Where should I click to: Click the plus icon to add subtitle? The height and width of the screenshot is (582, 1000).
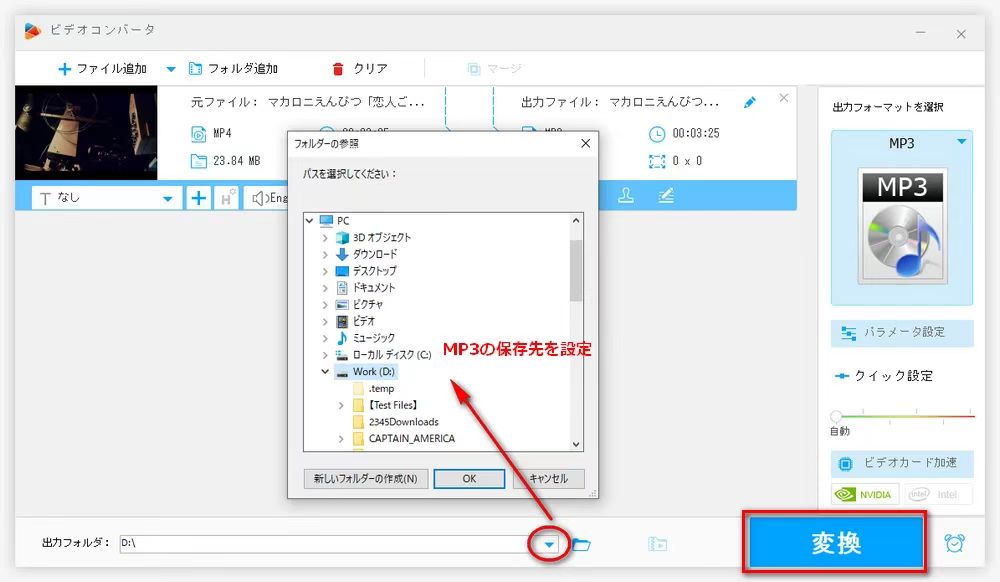(198, 198)
